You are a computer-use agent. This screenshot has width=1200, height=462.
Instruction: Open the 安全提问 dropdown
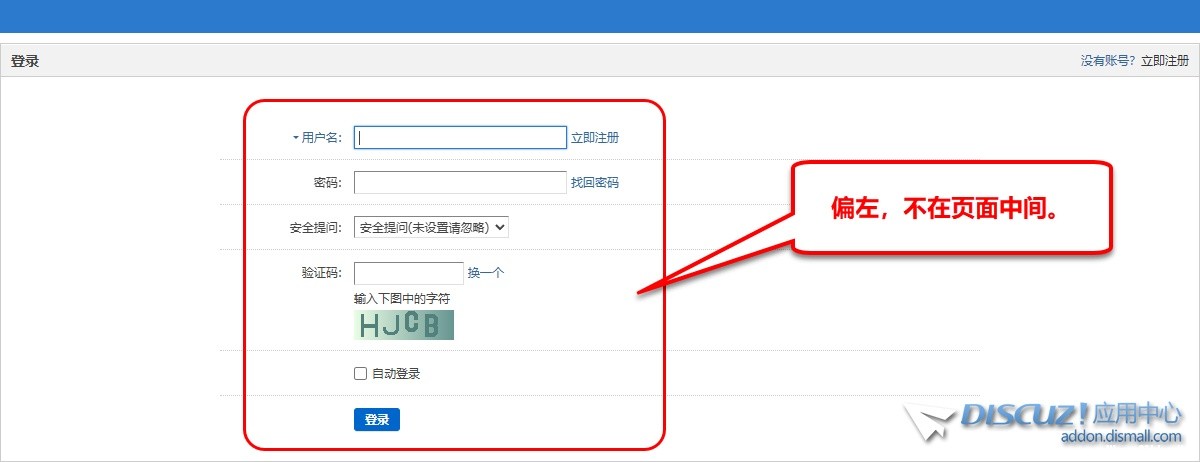point(432,227)
